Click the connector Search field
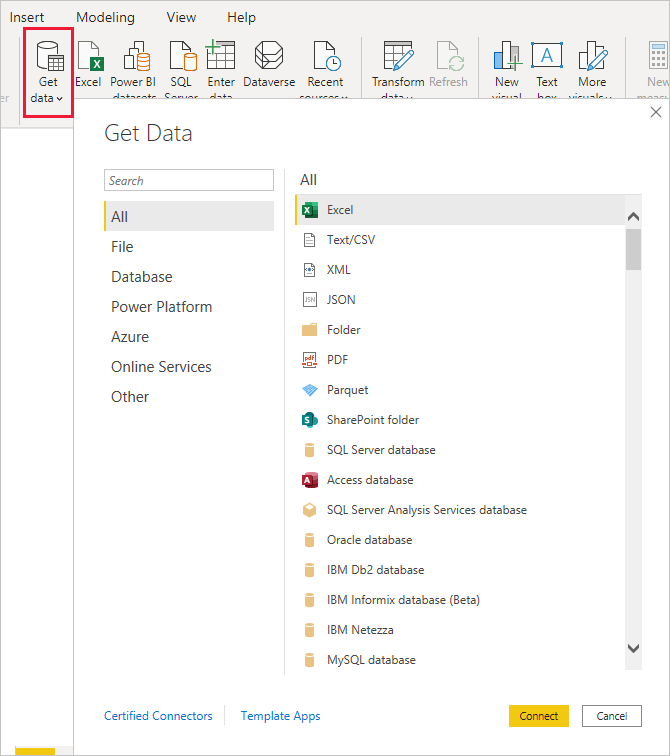Image resolution: width=670 pixels, height=756 pixels. (x=188, y=180)
